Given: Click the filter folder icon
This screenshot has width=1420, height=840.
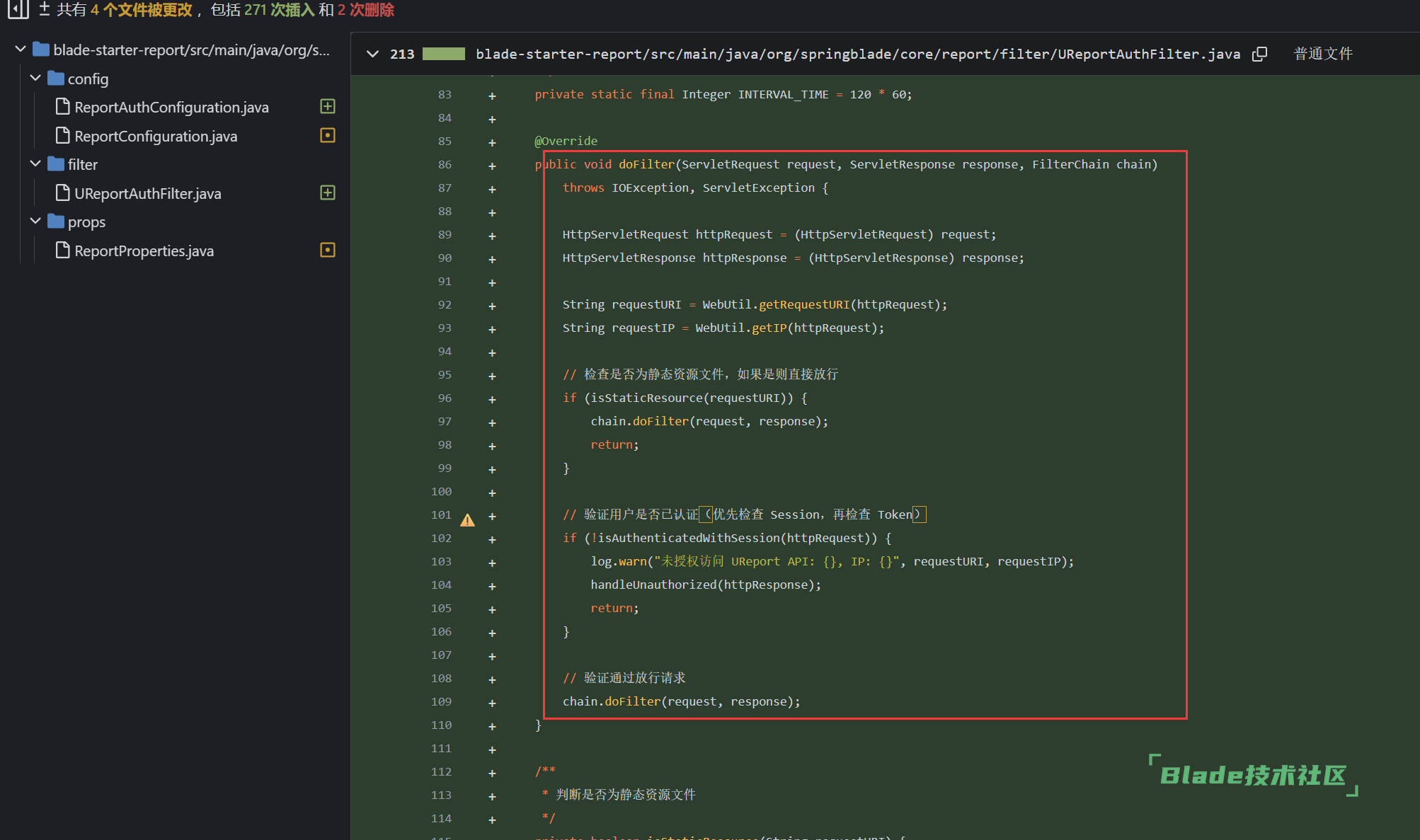Looking at the screenshot, I should (56, 164).
